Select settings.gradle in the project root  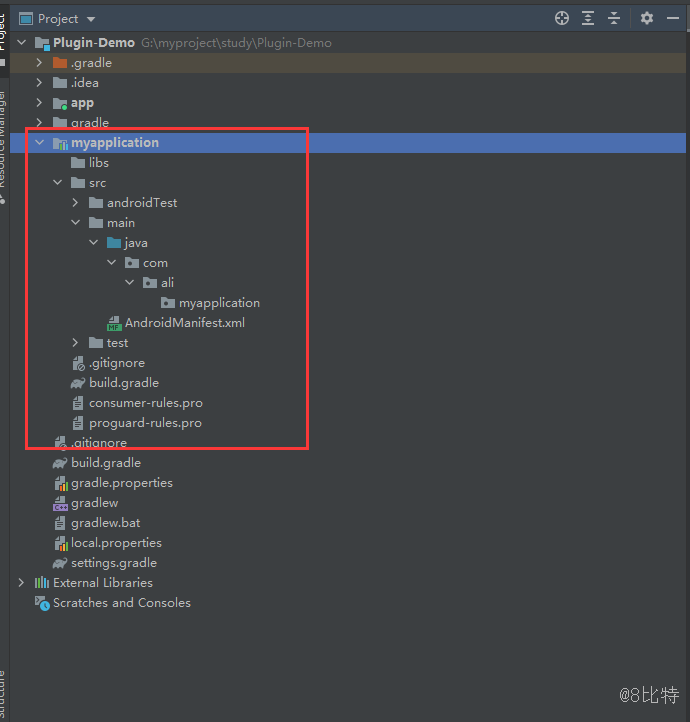pos(113,563)
